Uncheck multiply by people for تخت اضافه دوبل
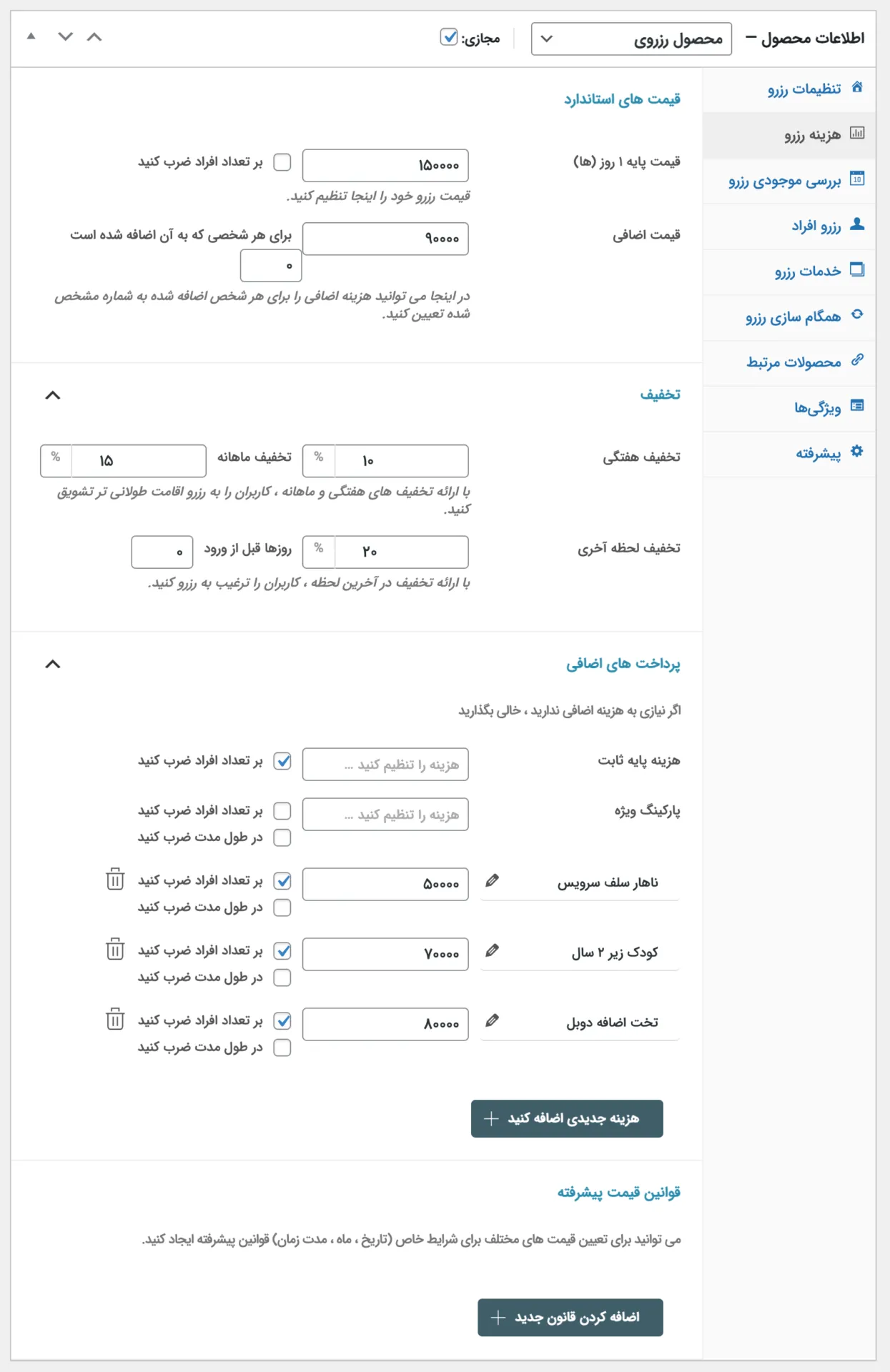Image resolution: width=890 pixels, height=1372 pixels. coord(282,1021)
